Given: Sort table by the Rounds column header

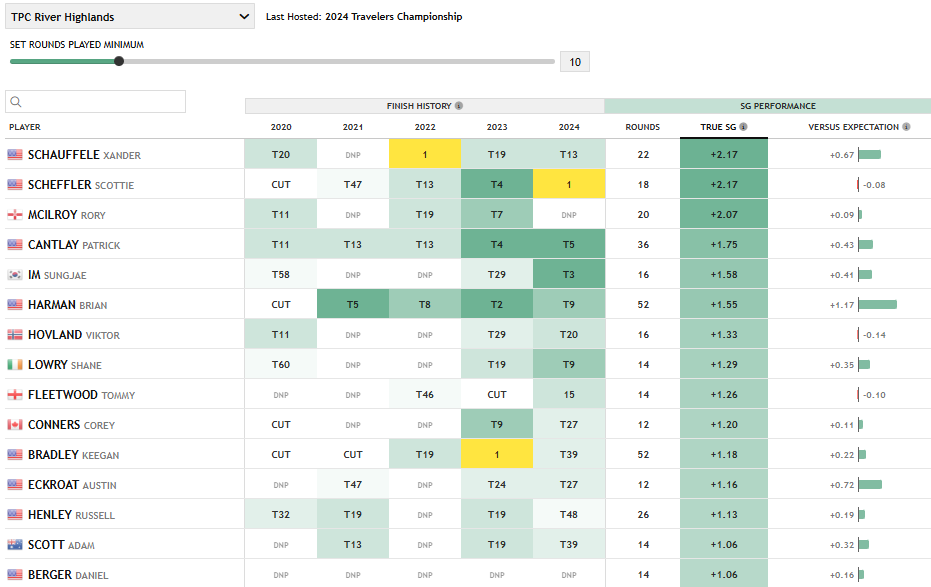Looking at the screenshot, I should coord(642,127).
